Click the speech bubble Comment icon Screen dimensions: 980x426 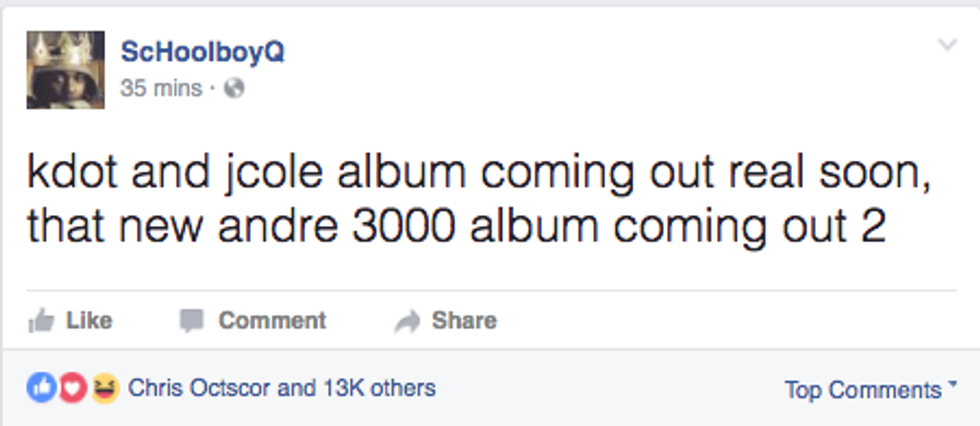pos(191,321)
